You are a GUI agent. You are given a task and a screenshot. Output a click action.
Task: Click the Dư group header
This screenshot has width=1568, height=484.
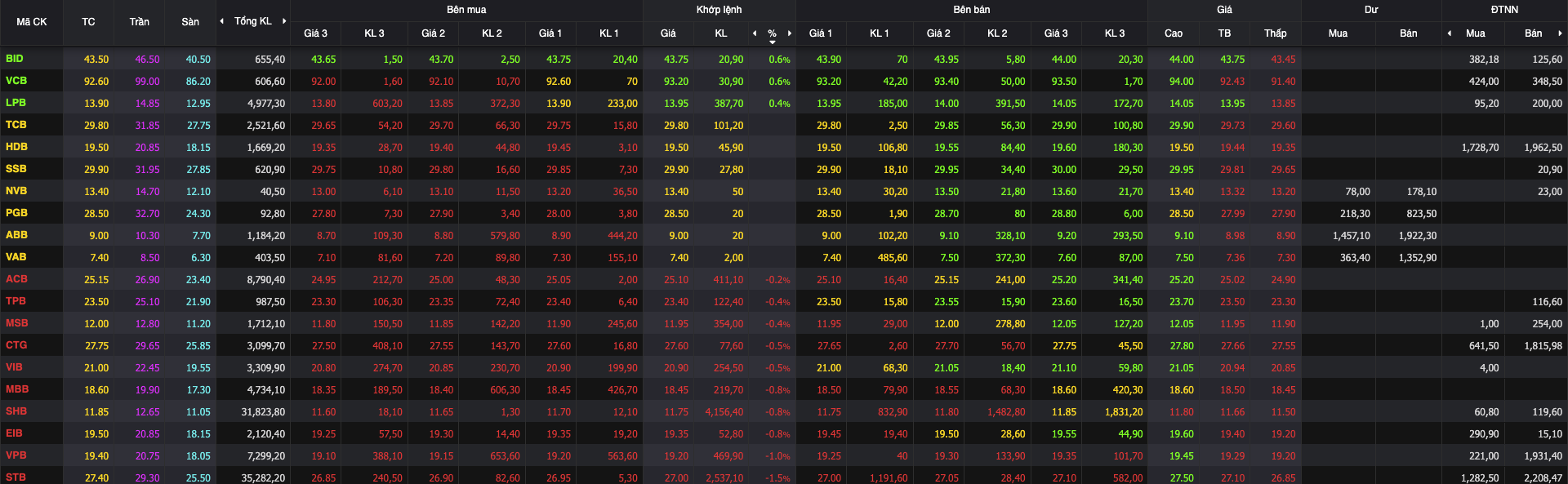tap(1371, 10)
